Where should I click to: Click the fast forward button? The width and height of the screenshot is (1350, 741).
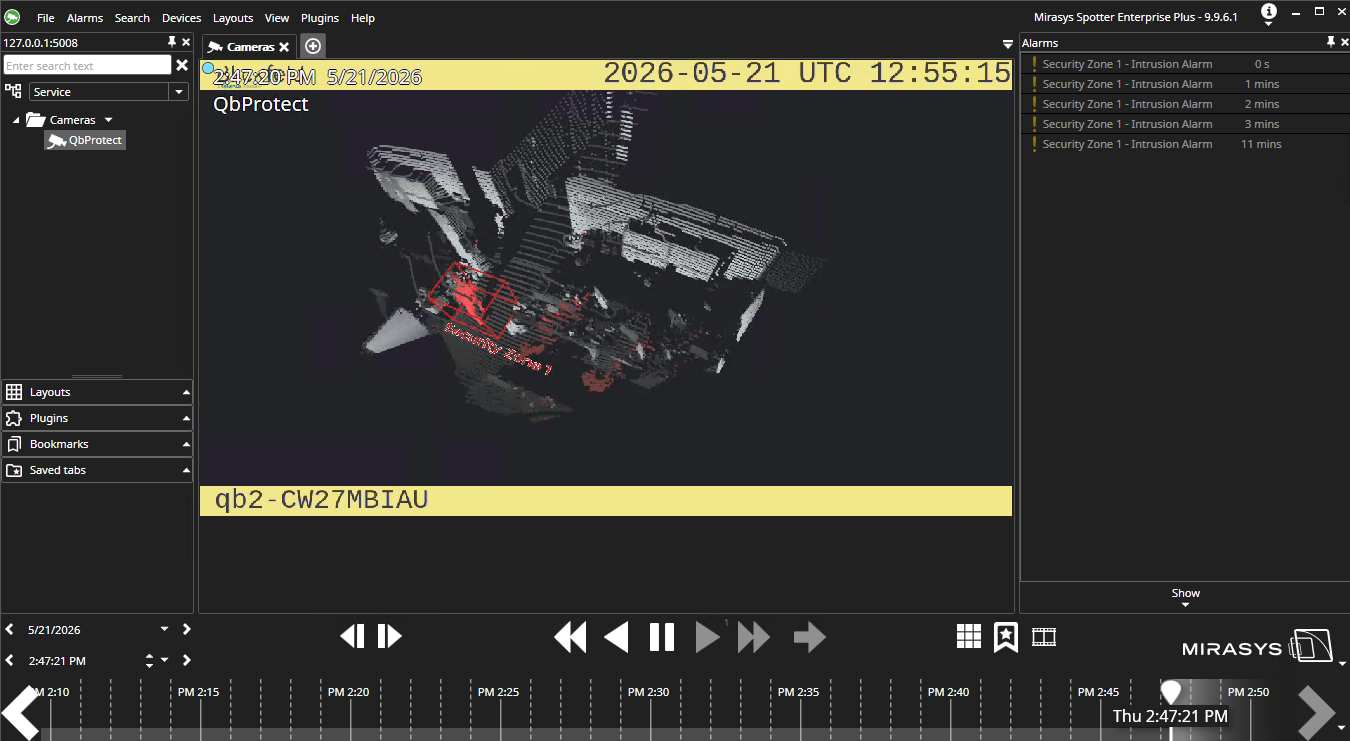(754, 637)
